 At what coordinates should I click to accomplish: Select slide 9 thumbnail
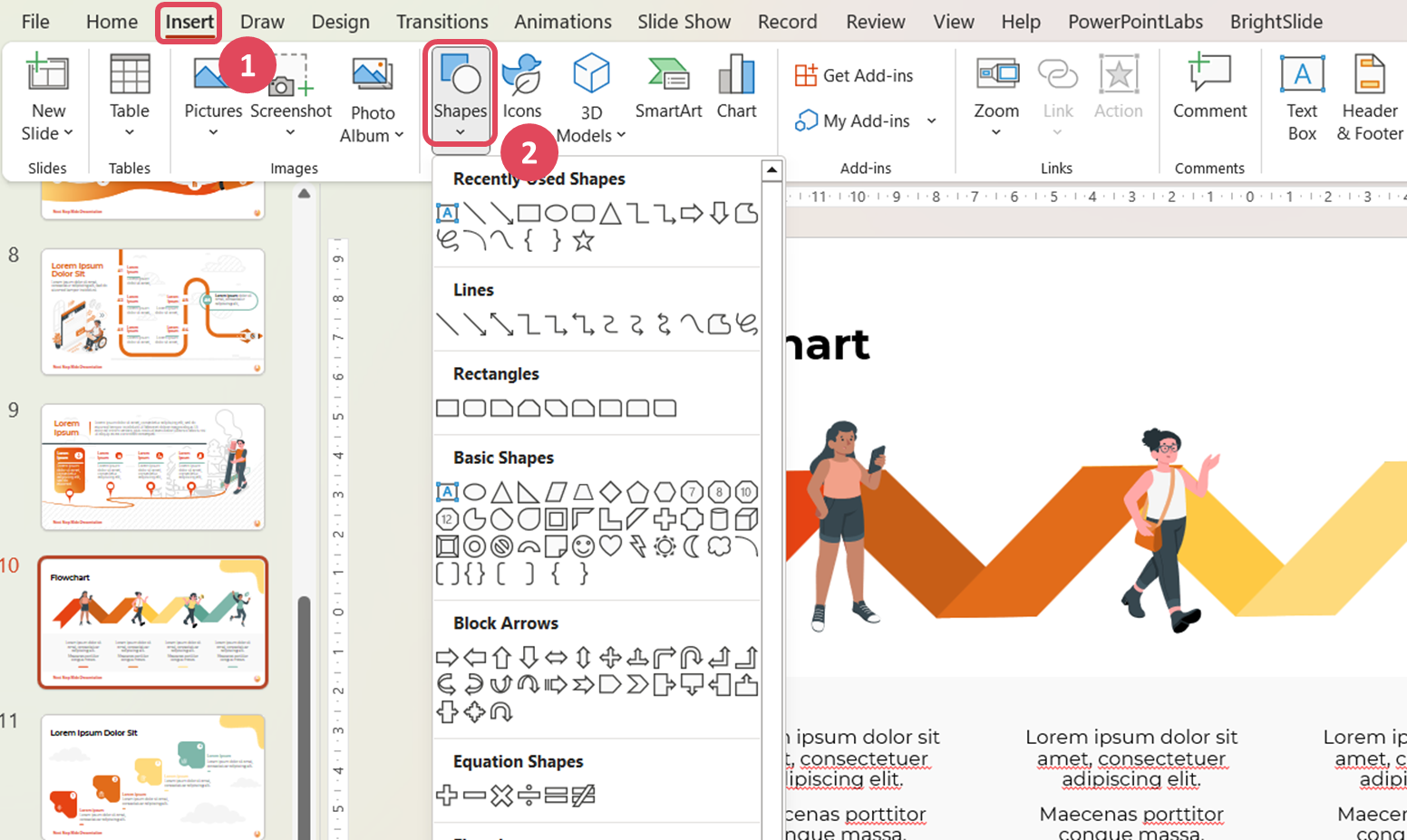tap(153, 467)
